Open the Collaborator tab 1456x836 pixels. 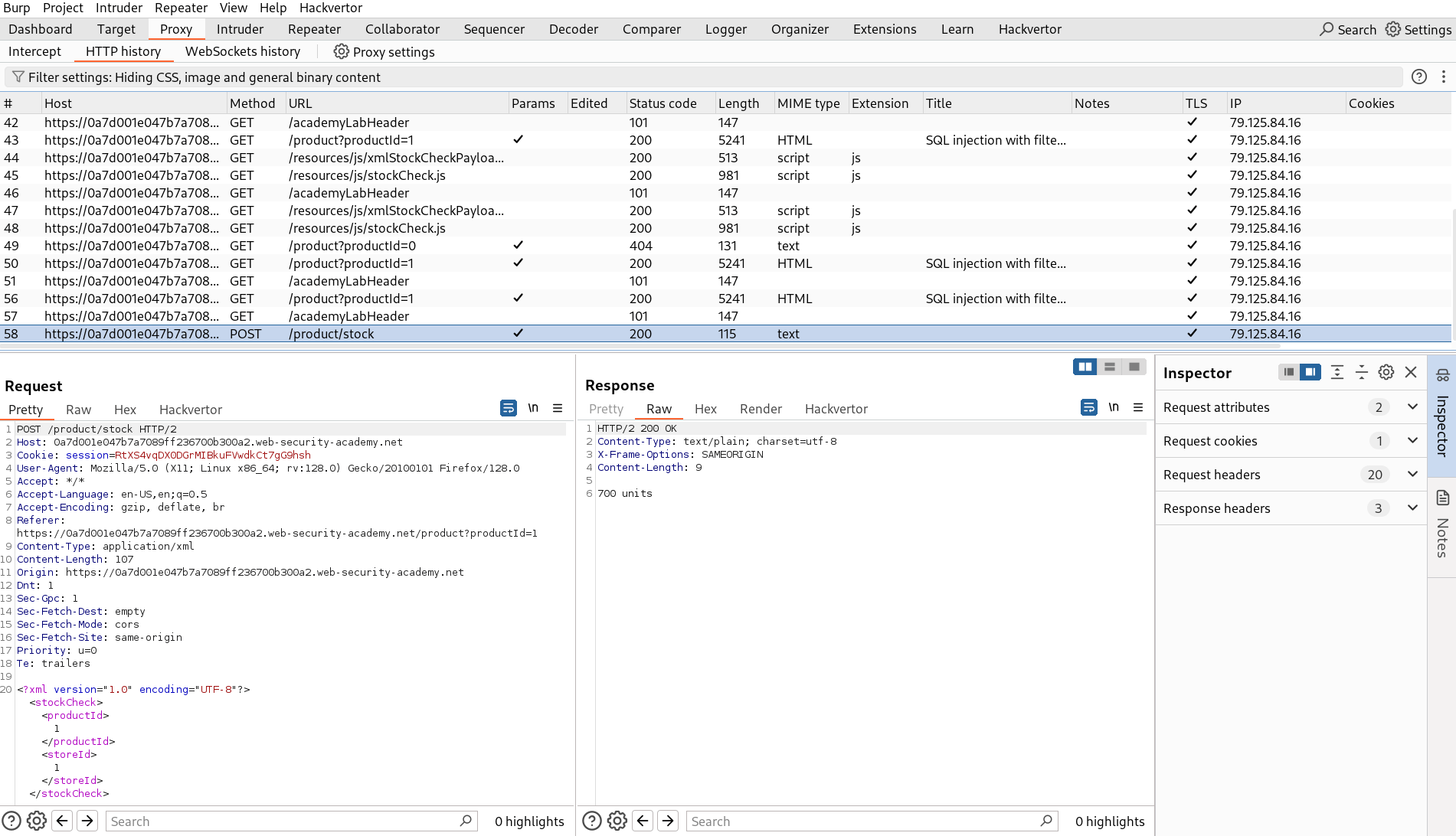tap(402, 29)
